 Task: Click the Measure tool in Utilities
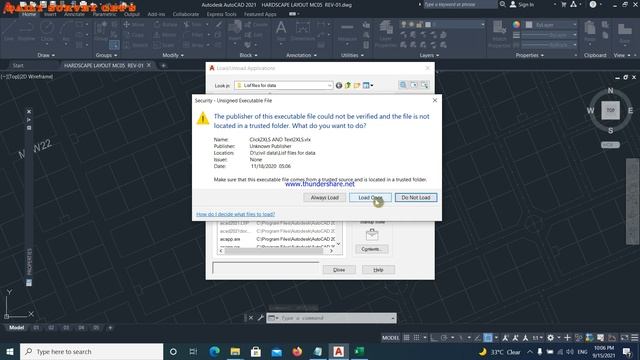click(x=347, y=31)
